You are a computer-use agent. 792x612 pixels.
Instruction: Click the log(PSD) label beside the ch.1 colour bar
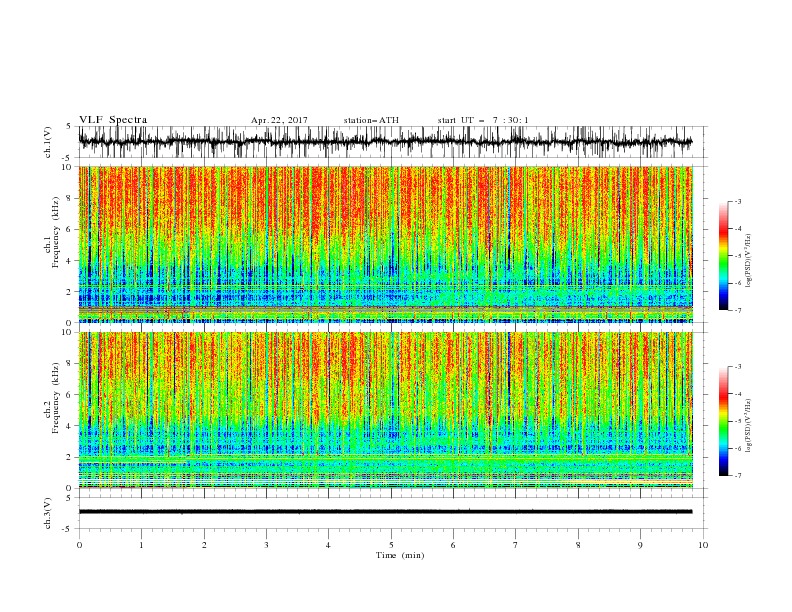click(748, 261)
